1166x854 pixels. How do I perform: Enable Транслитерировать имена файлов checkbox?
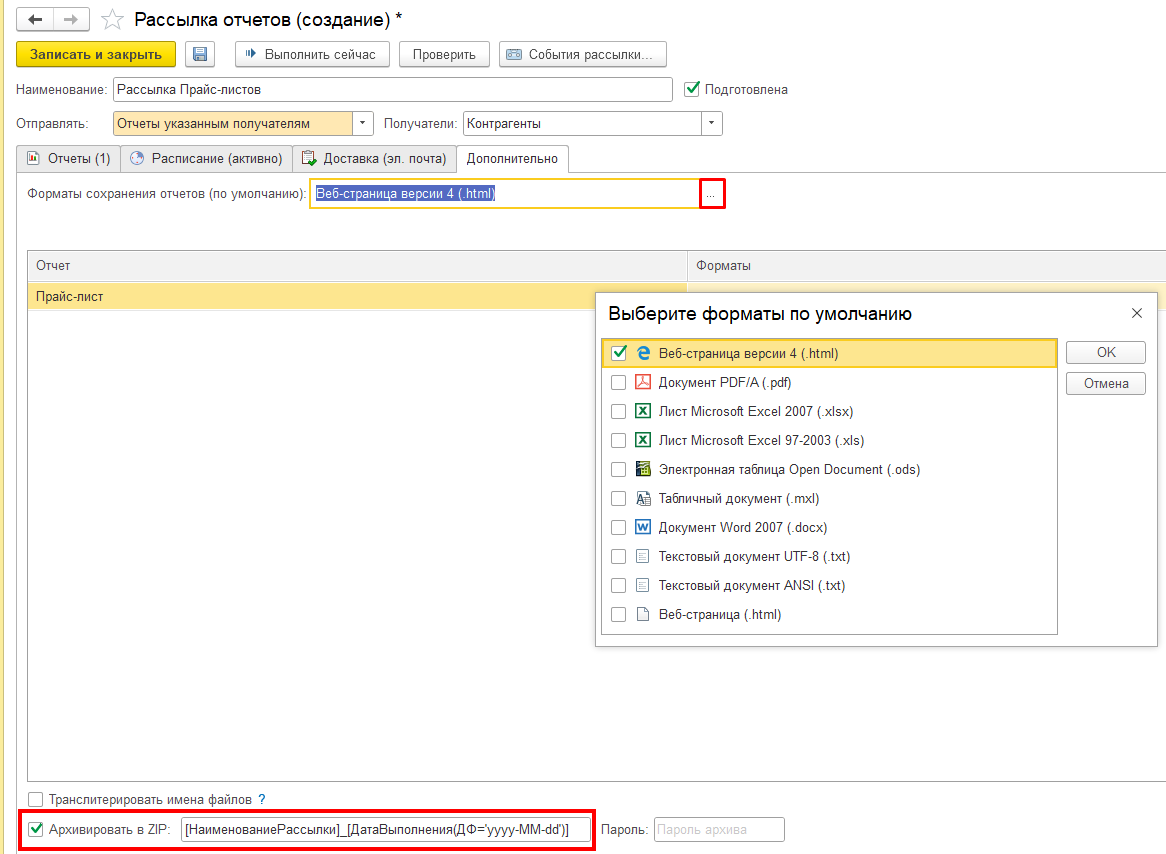[36, 800]
